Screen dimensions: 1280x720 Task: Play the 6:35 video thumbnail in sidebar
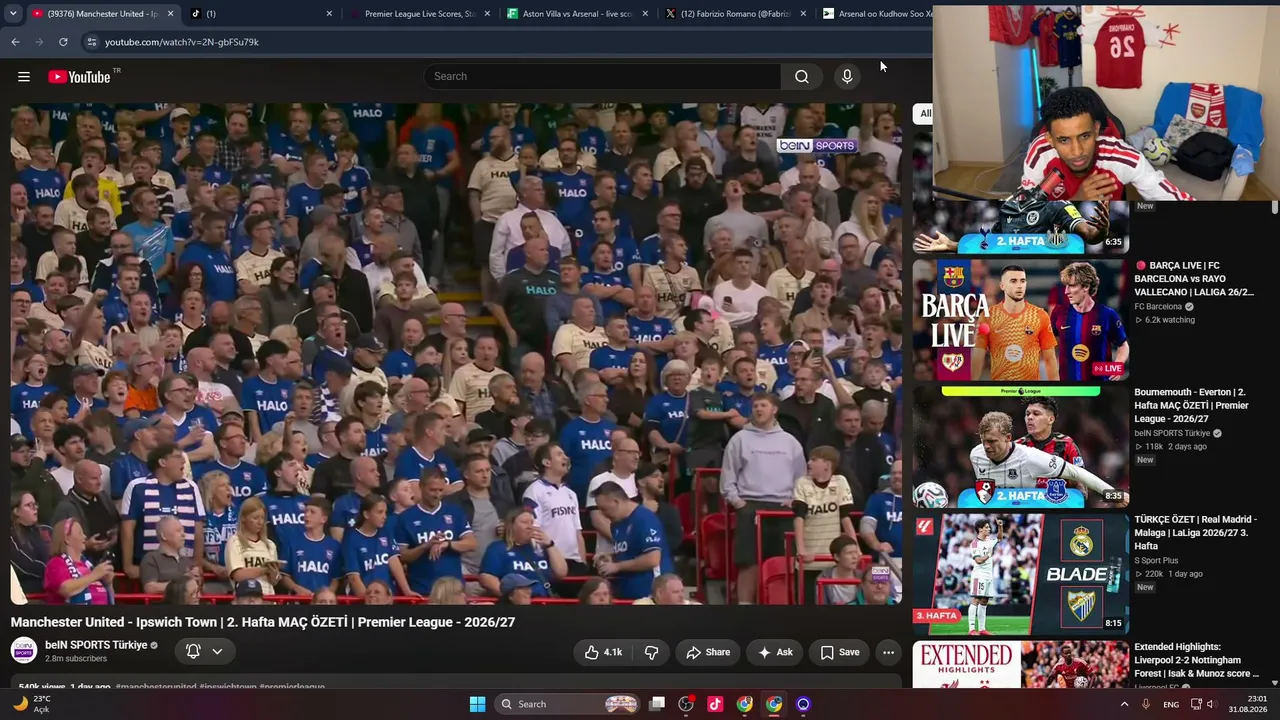[1020, 228]
